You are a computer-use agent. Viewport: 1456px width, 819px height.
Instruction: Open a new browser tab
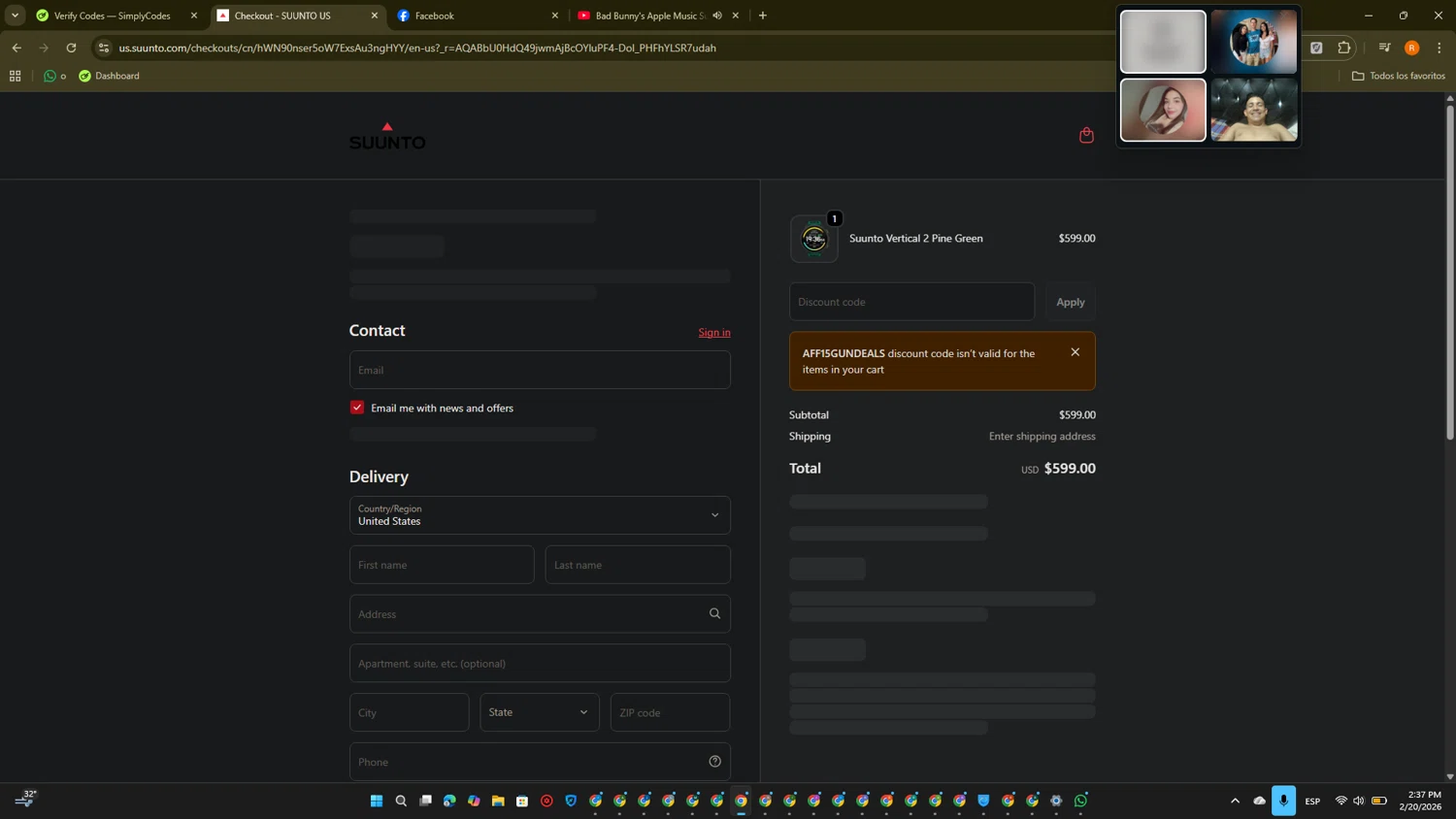pyautogui.click(x=763, y=16)
